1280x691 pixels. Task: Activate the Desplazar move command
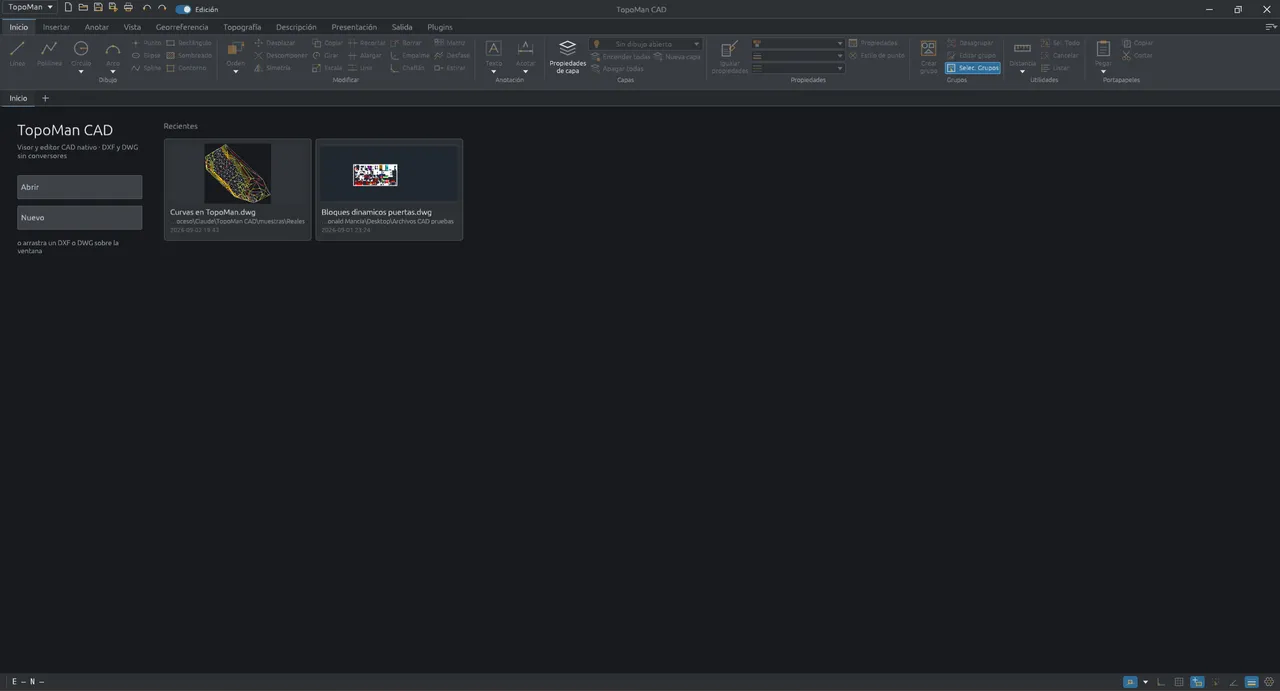275,43
